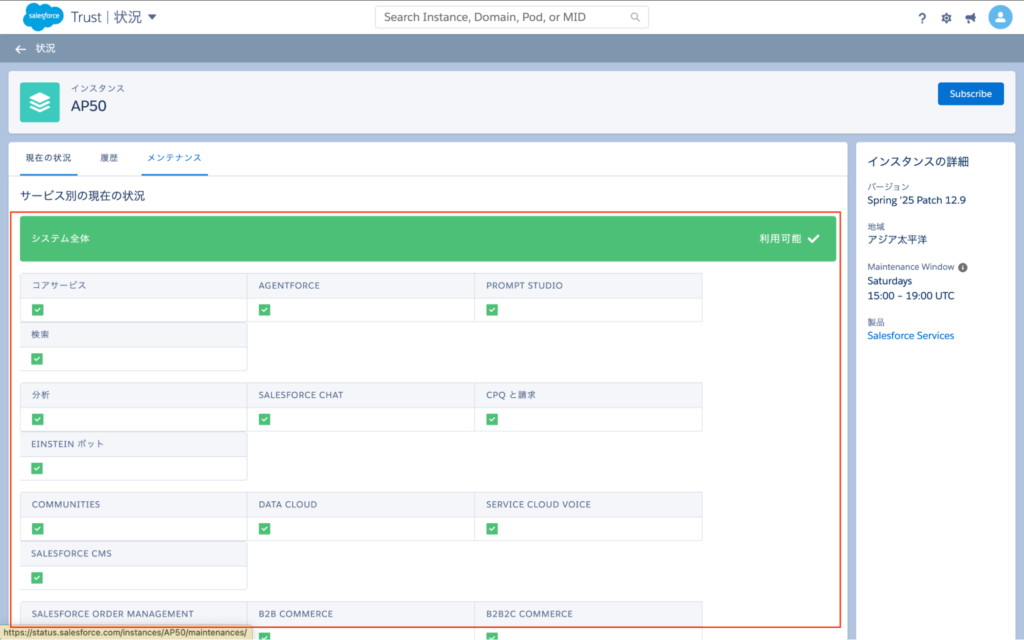The width and height of the screenshot is (1024, 640).
Task: Open the settings gear icon
Action: tap(946, 18)
